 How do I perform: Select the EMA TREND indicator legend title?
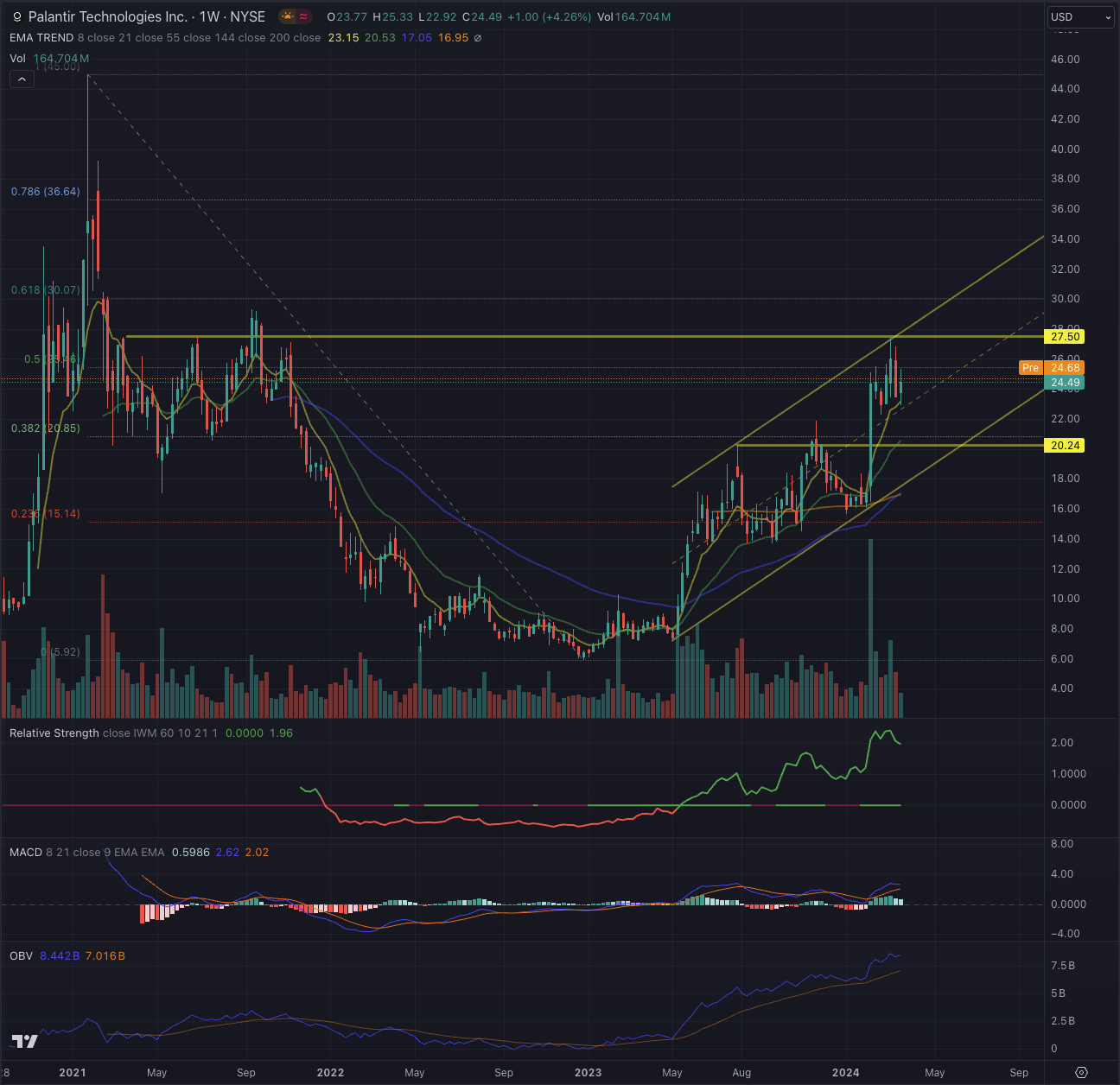[x=41, y=38]
